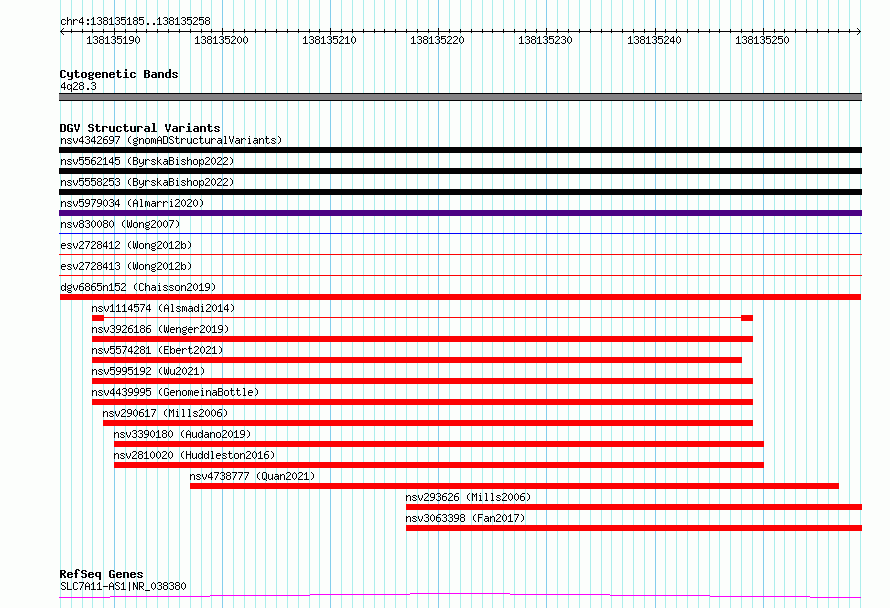Screen dimensions: 890x608
Task: Click the black bar under nsv5558253
Action: tap(460, 192)
